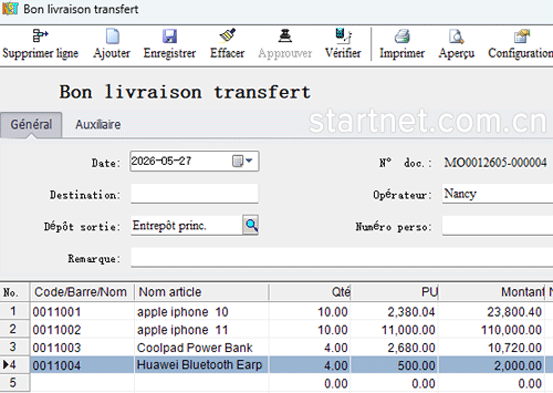Click the magnifier next to Dépôt sortie
This screenshot has width=553, height=393.
[x=251, y=225]
